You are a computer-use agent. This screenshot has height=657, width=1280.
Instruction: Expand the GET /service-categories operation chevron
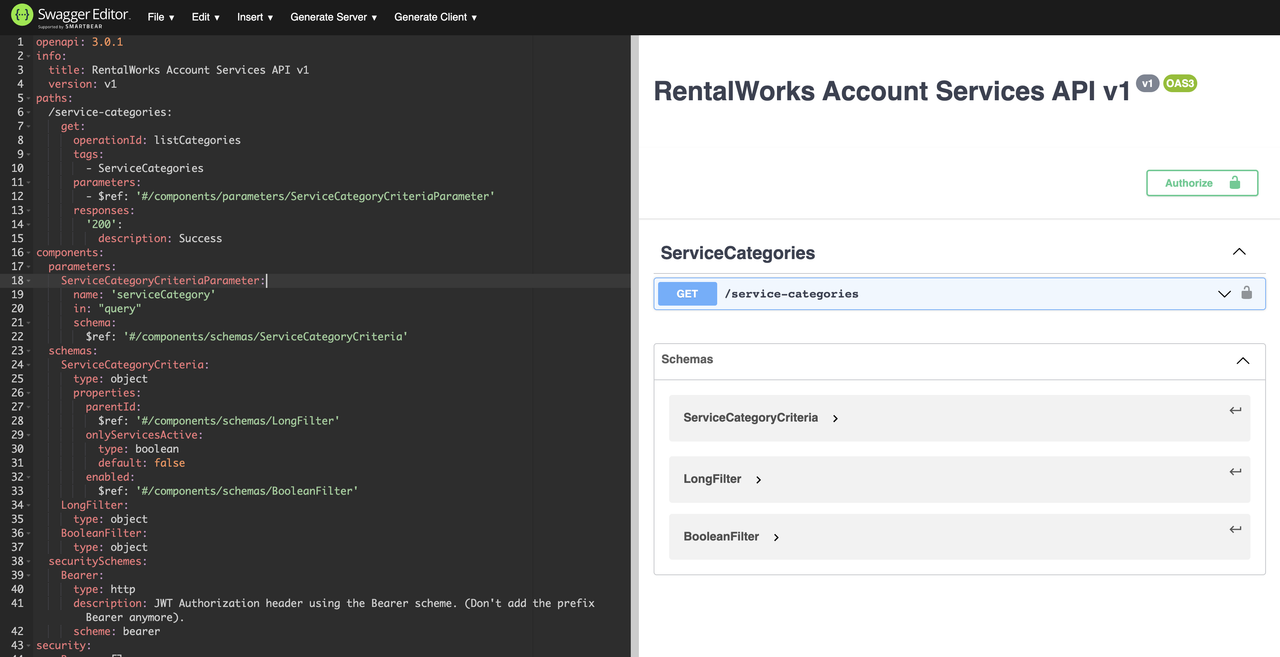point(1224,294)
